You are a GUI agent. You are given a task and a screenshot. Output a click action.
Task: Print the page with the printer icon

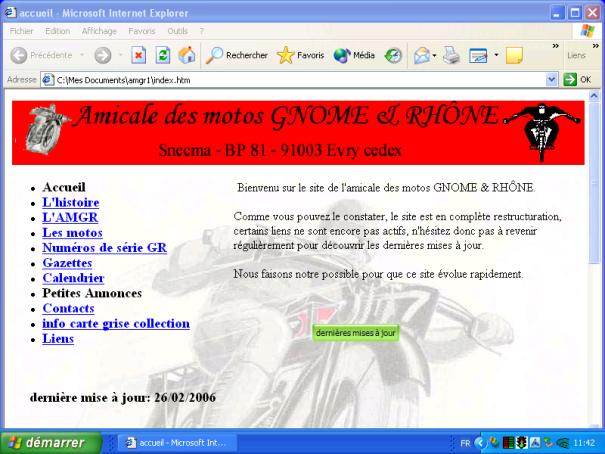click(451, 55)
